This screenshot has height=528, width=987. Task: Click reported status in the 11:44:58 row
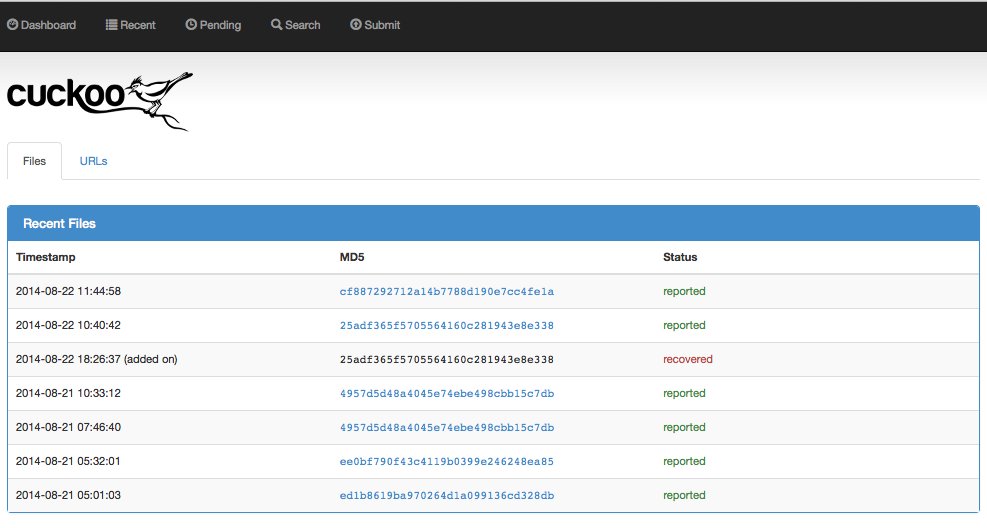[684, 291]
